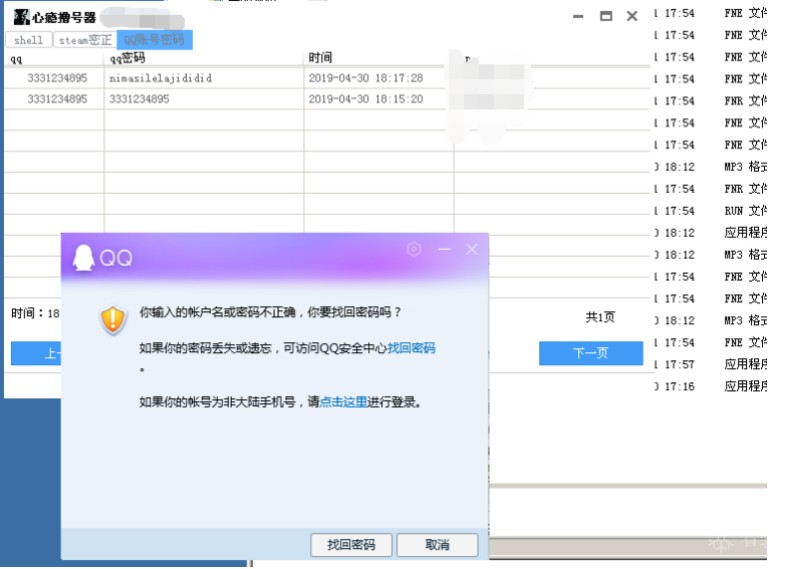Close the 心癌撸号器 window

click(x=632, y=16)
